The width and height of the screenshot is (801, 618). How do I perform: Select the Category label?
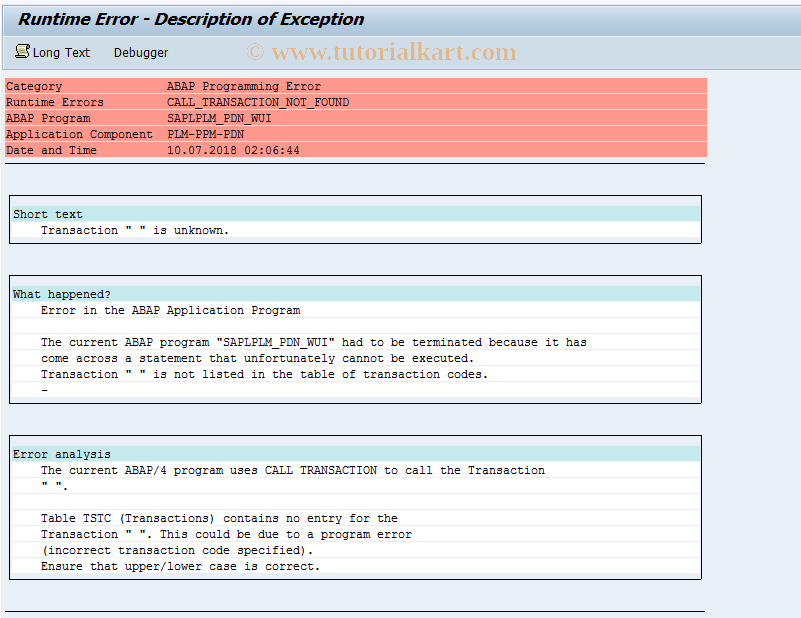(34, 86)
